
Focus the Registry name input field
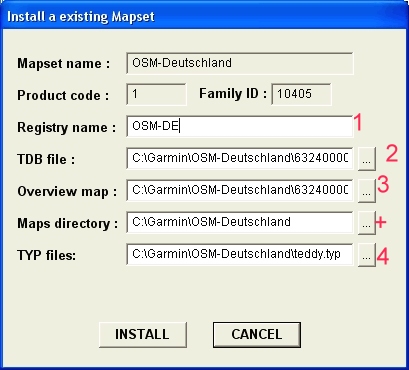pyautogui.click(x=240, y=126)
